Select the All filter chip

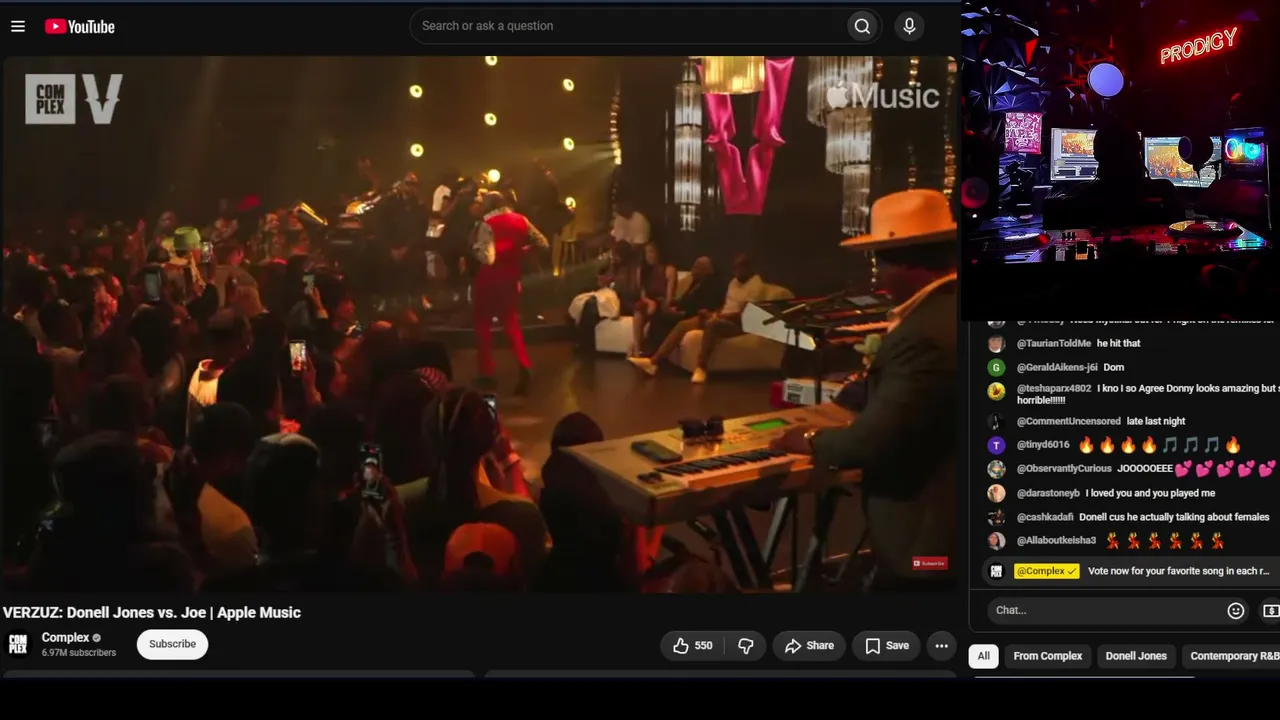click(983, 656)
